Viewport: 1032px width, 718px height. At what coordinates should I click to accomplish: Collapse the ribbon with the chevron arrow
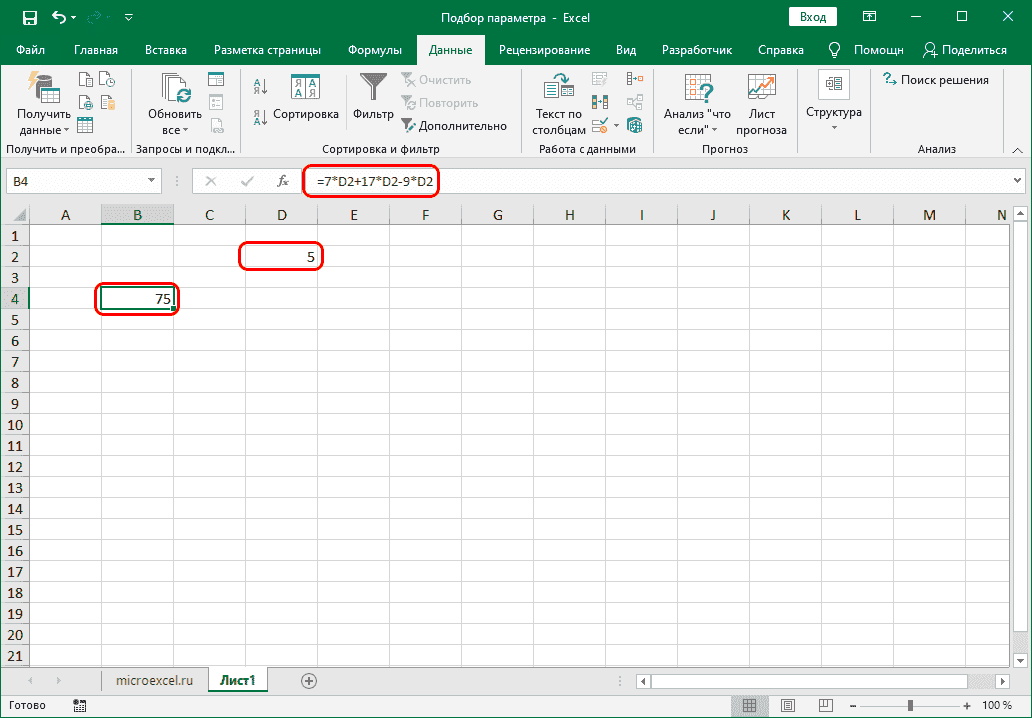[x=1017, y=149]
